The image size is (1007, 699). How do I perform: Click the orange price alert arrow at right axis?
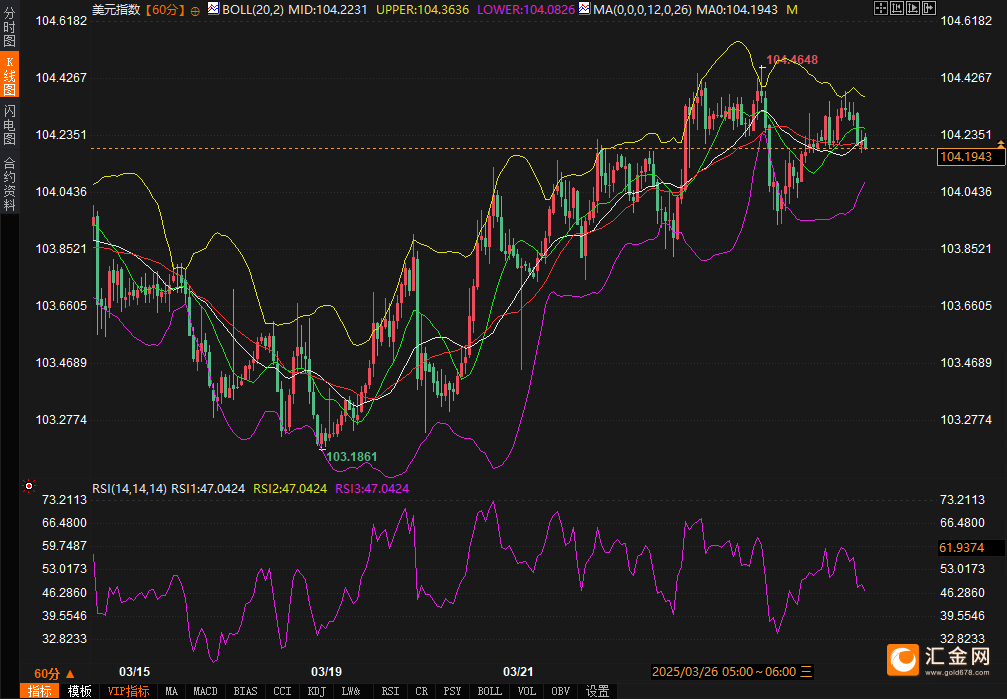click(x=1001, y=144)
